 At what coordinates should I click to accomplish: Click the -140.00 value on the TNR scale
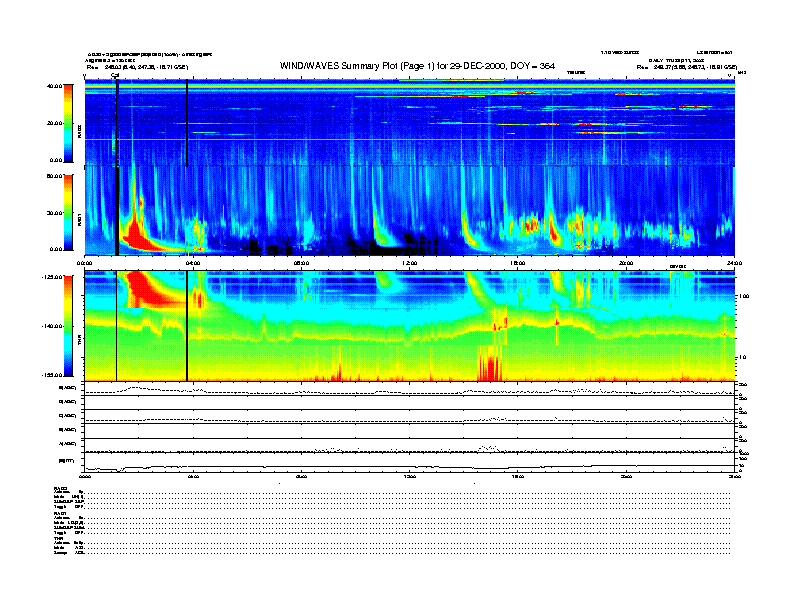point(52,326)
